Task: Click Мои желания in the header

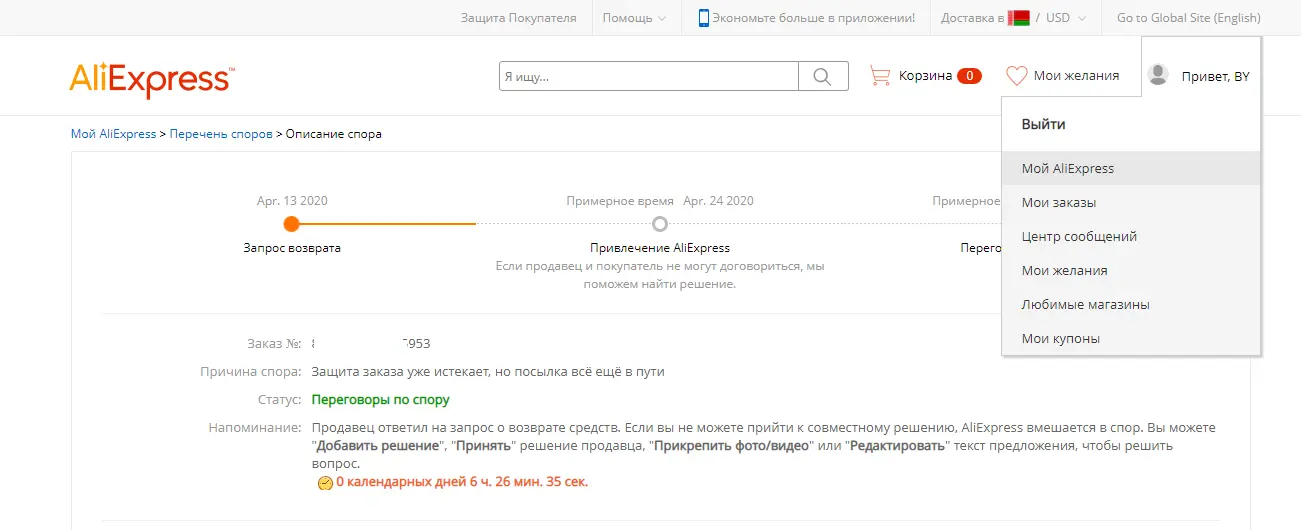Action: tap(1076, 76)
